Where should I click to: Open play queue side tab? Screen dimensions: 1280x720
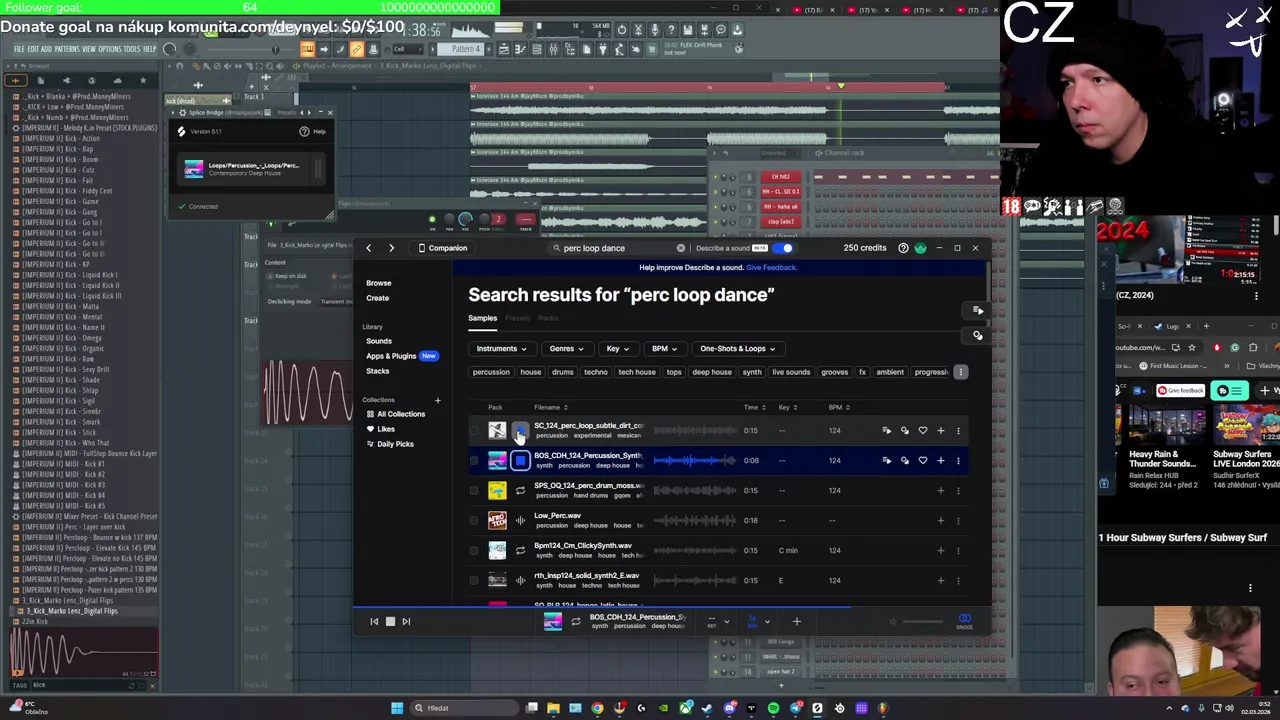pyautogui.click(x=978, y=311)
